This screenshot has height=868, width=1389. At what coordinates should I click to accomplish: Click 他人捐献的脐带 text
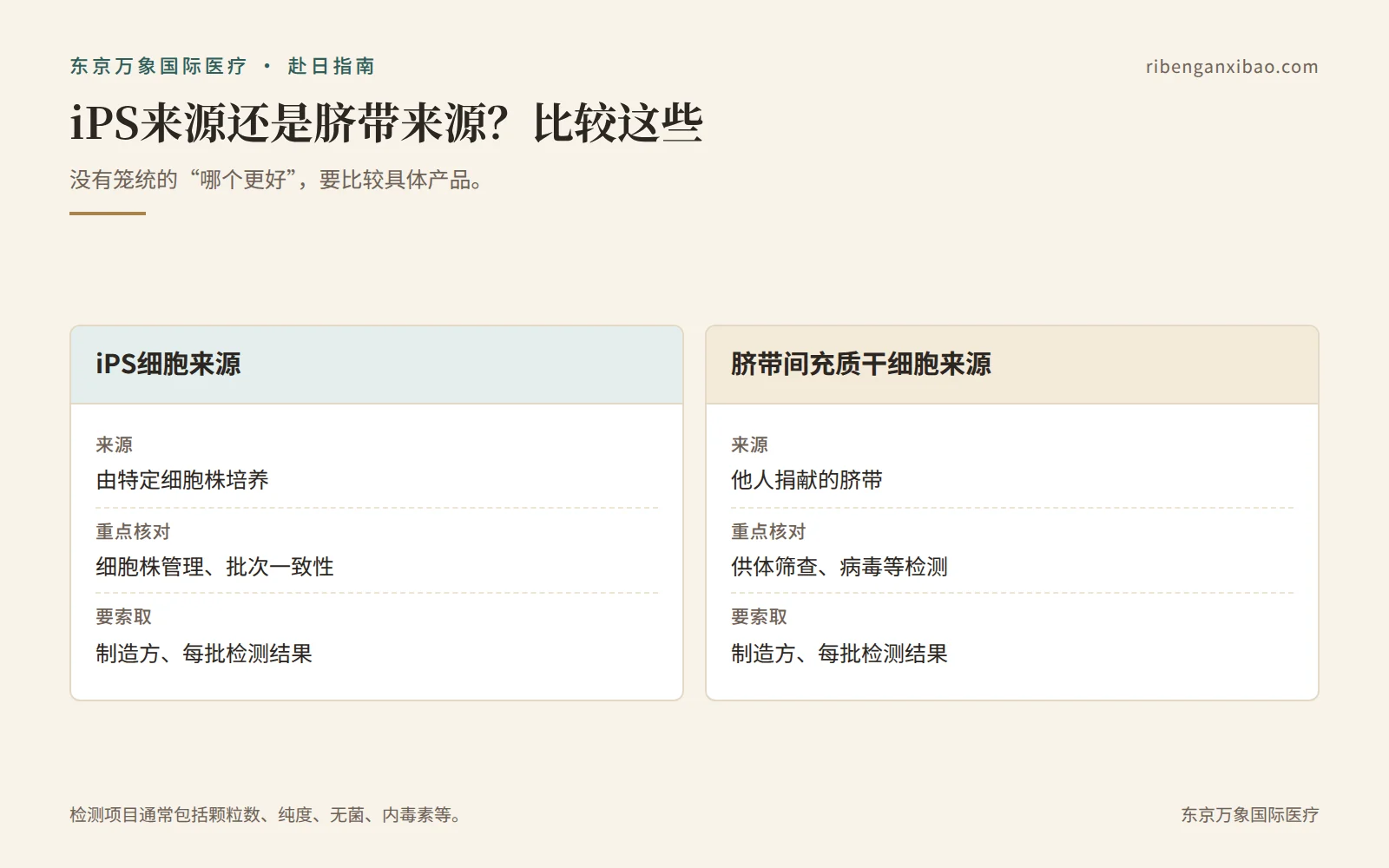pos(806,480)
